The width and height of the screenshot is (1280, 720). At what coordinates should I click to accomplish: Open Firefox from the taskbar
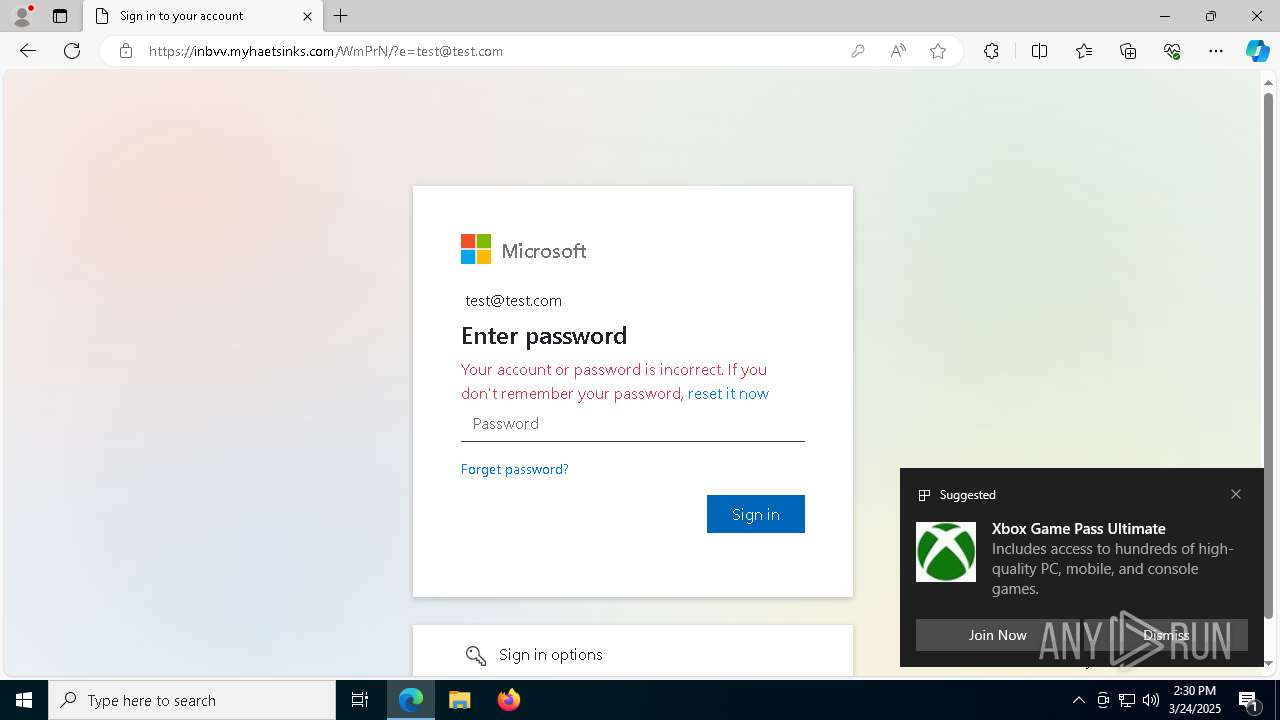click(x=509, y=700)
